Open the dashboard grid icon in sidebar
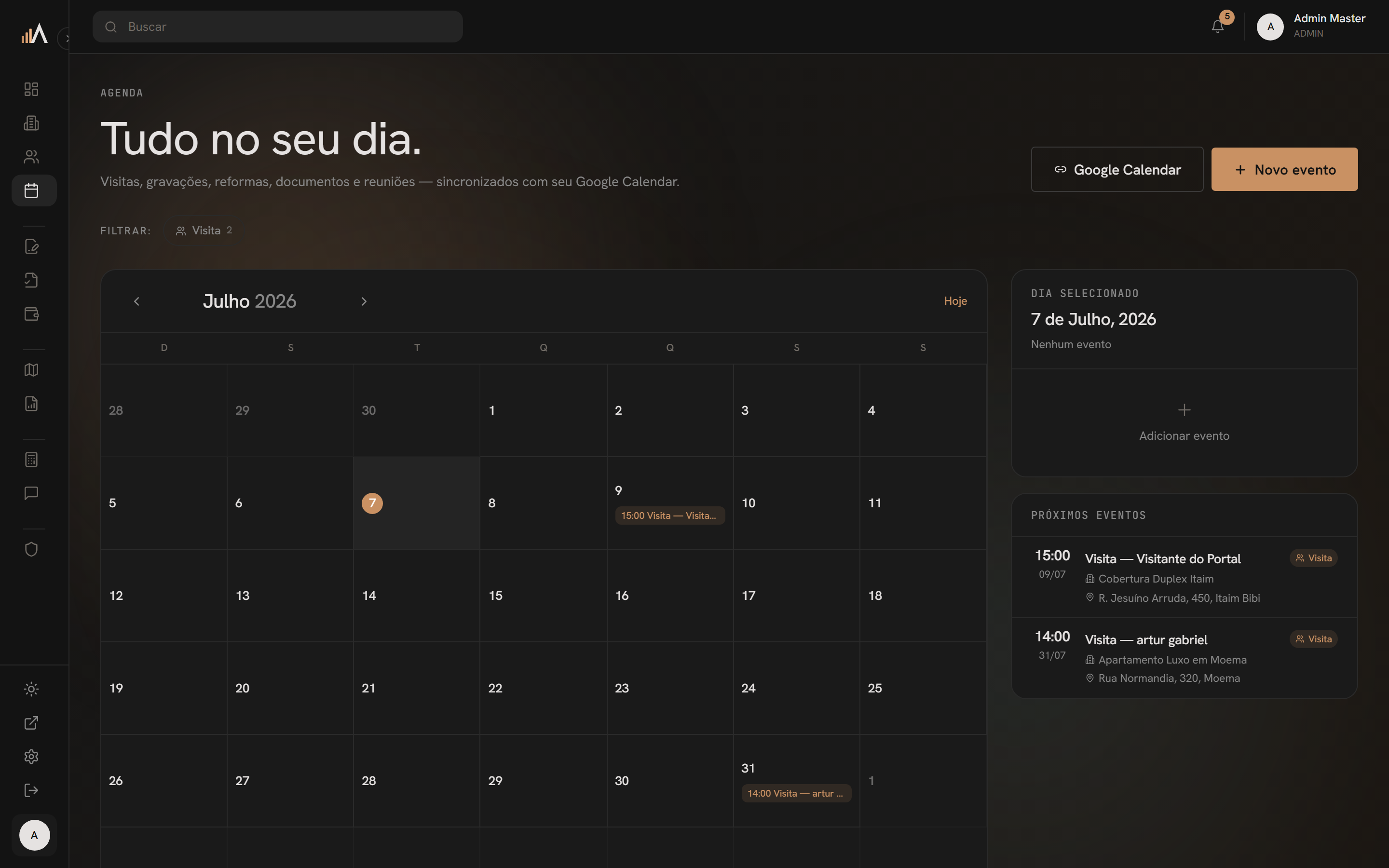Viewport: 1389px width, 868px height. tap(31, 89)
